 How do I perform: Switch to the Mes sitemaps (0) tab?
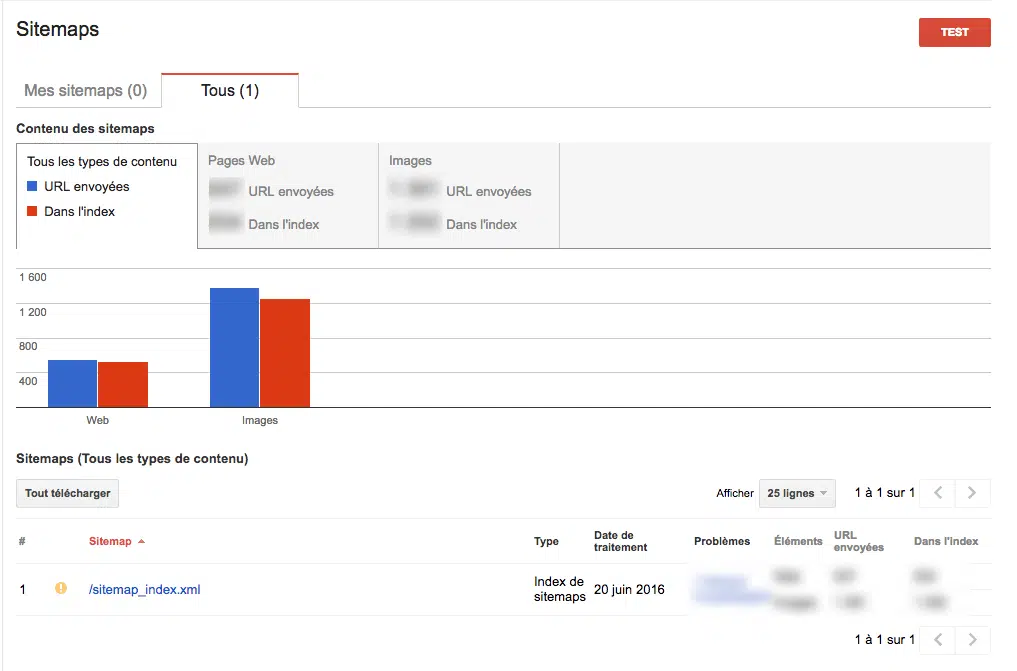click(x=86, y=90)
